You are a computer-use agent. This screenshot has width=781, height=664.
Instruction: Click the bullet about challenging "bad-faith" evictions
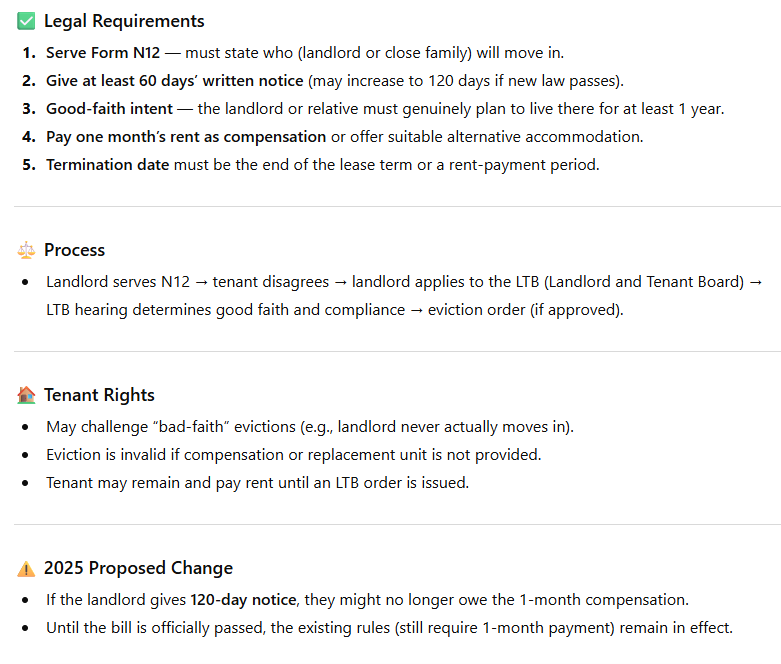coord(310,427)
